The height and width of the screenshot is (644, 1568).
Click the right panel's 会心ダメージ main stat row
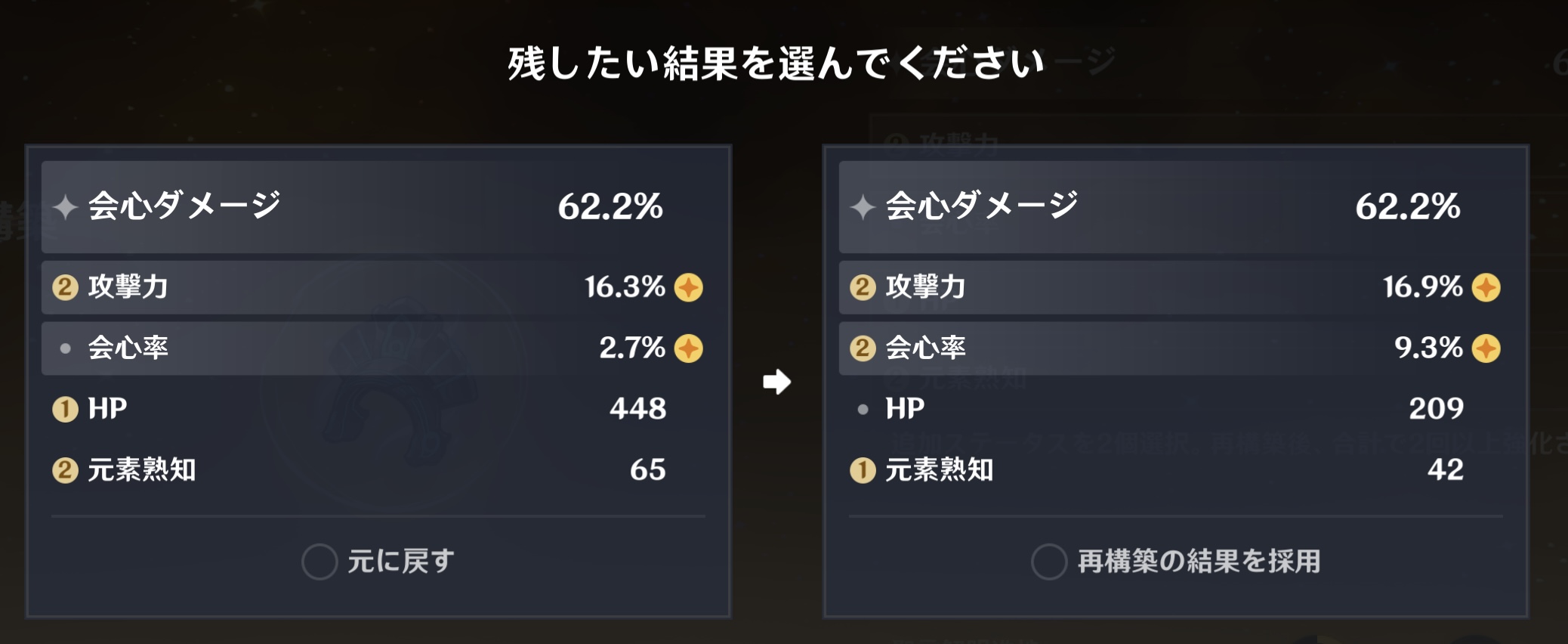tap(1175, 206)
